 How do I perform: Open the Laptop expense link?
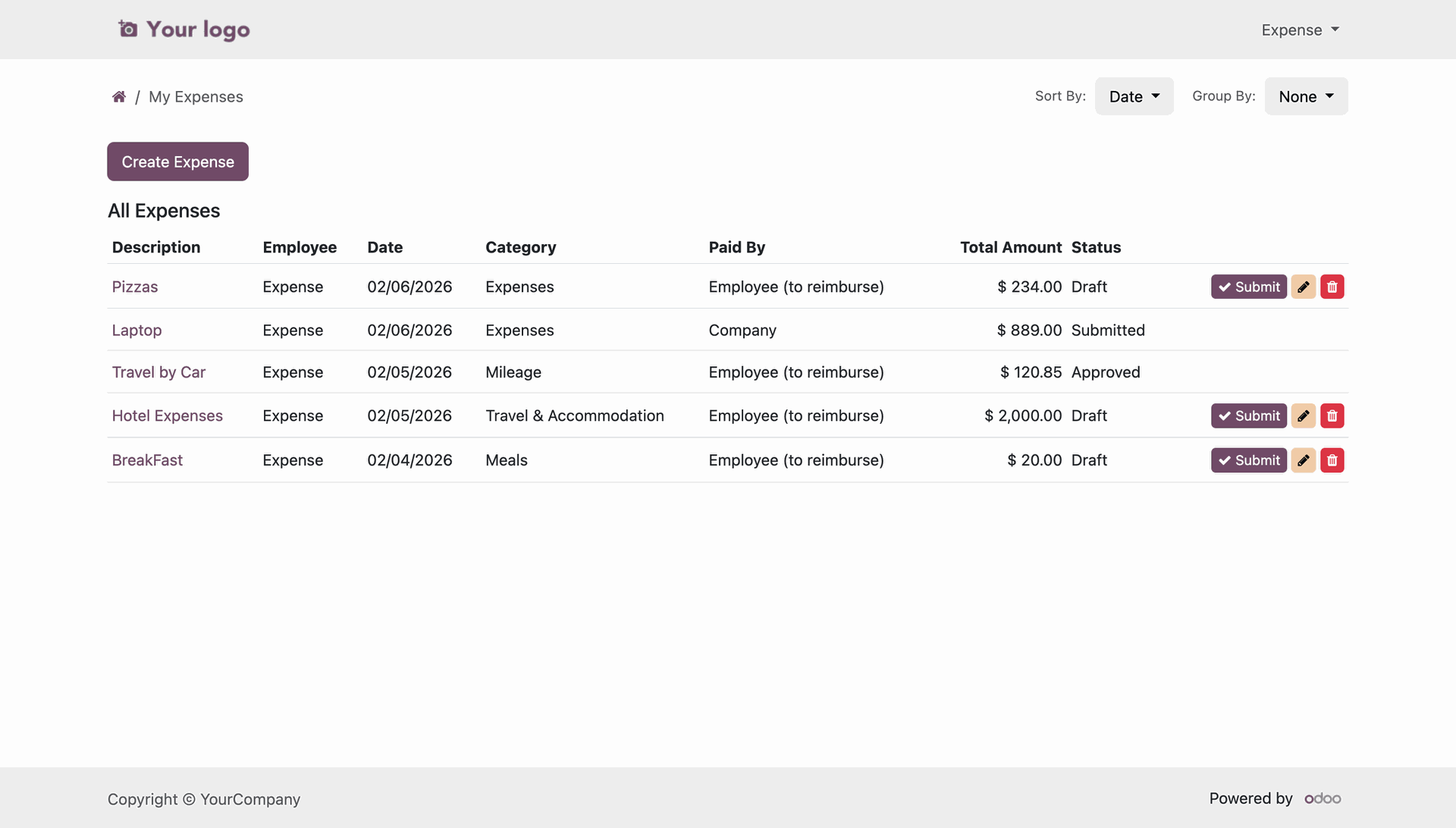(x=136, y=330)
